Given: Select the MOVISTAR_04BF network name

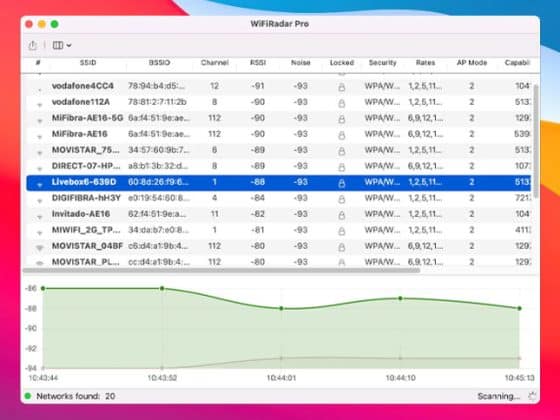Looking at the screenshot, I should coord(88,246).
